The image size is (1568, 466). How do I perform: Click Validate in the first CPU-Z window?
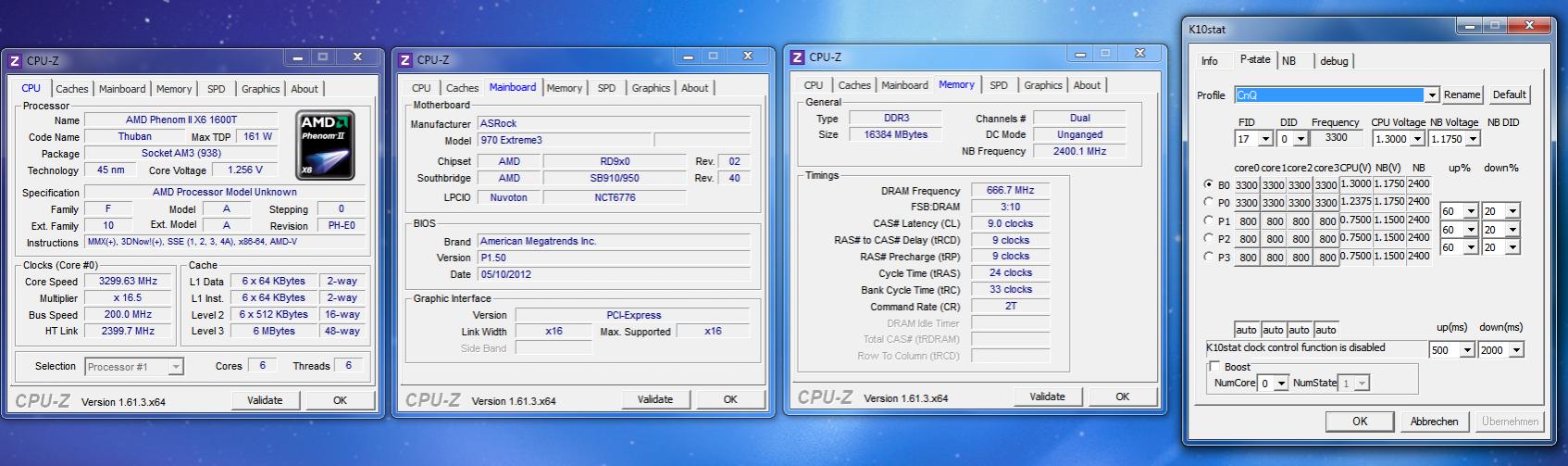coord(265,400)
